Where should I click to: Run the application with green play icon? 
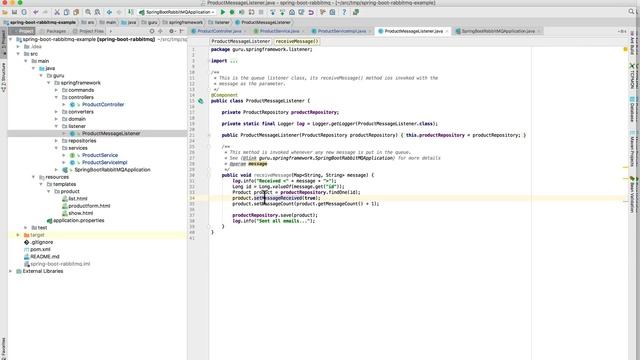pos(223,12)
